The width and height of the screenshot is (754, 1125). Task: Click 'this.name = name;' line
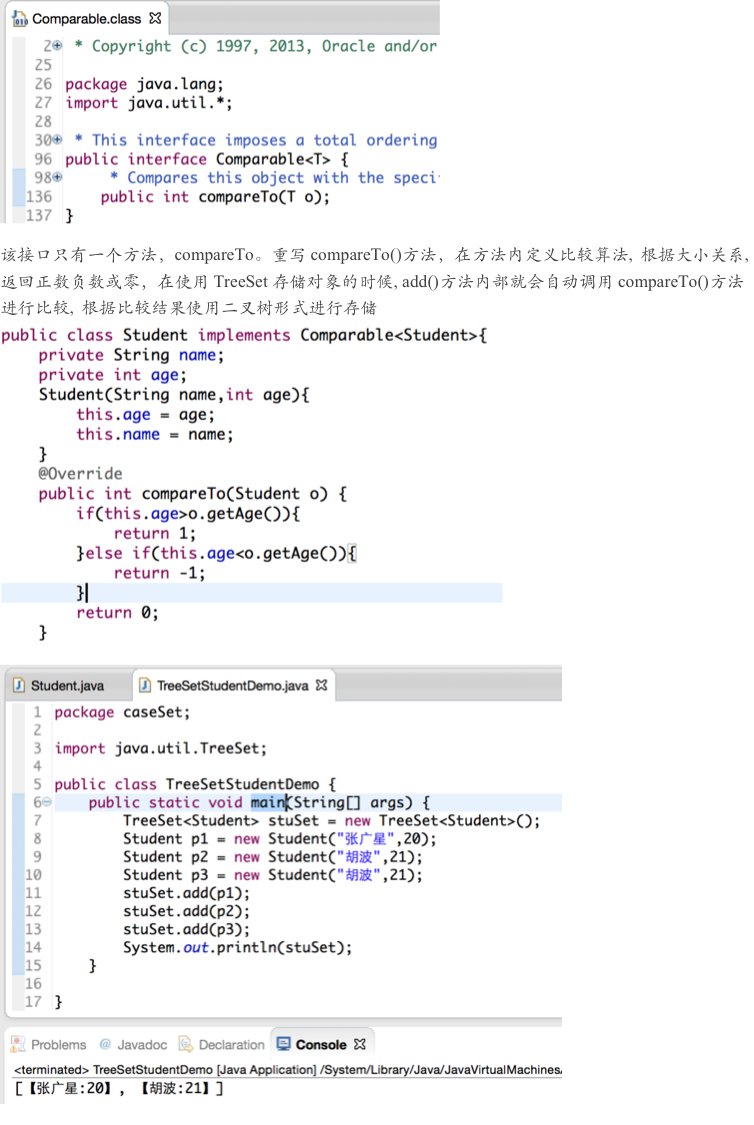tap(155, 434)
